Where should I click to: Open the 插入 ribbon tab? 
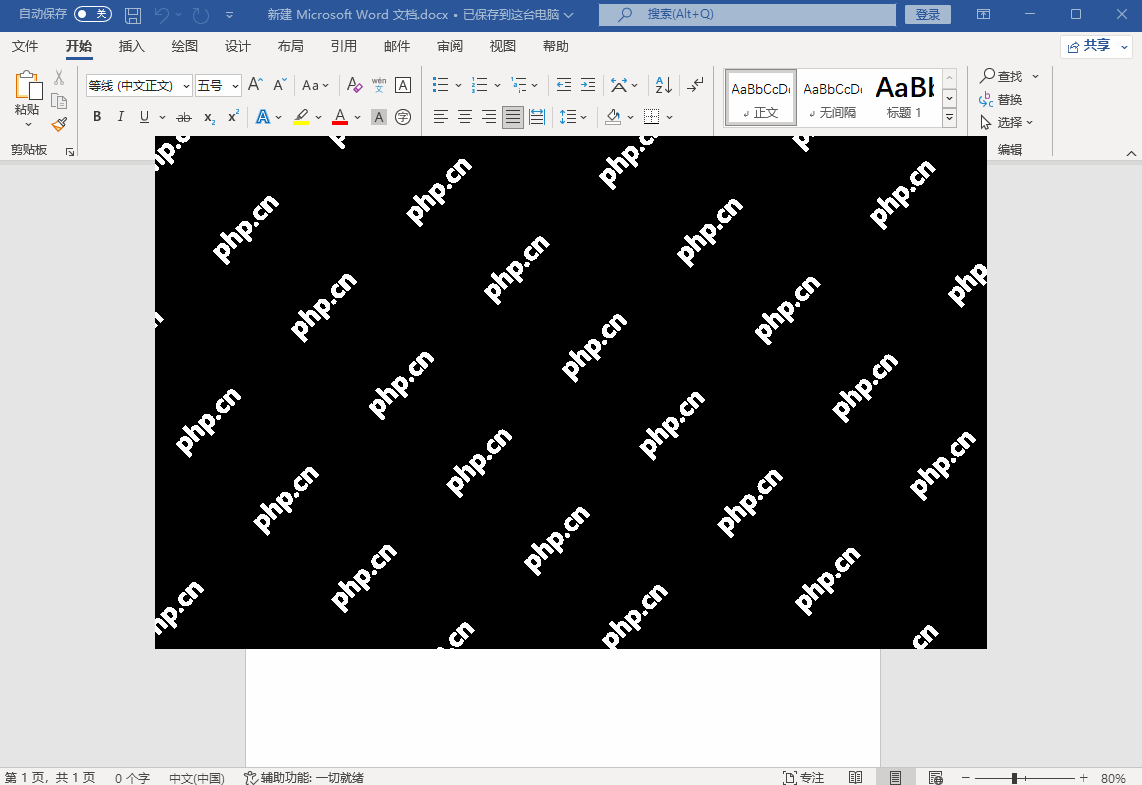pos(132,46)
